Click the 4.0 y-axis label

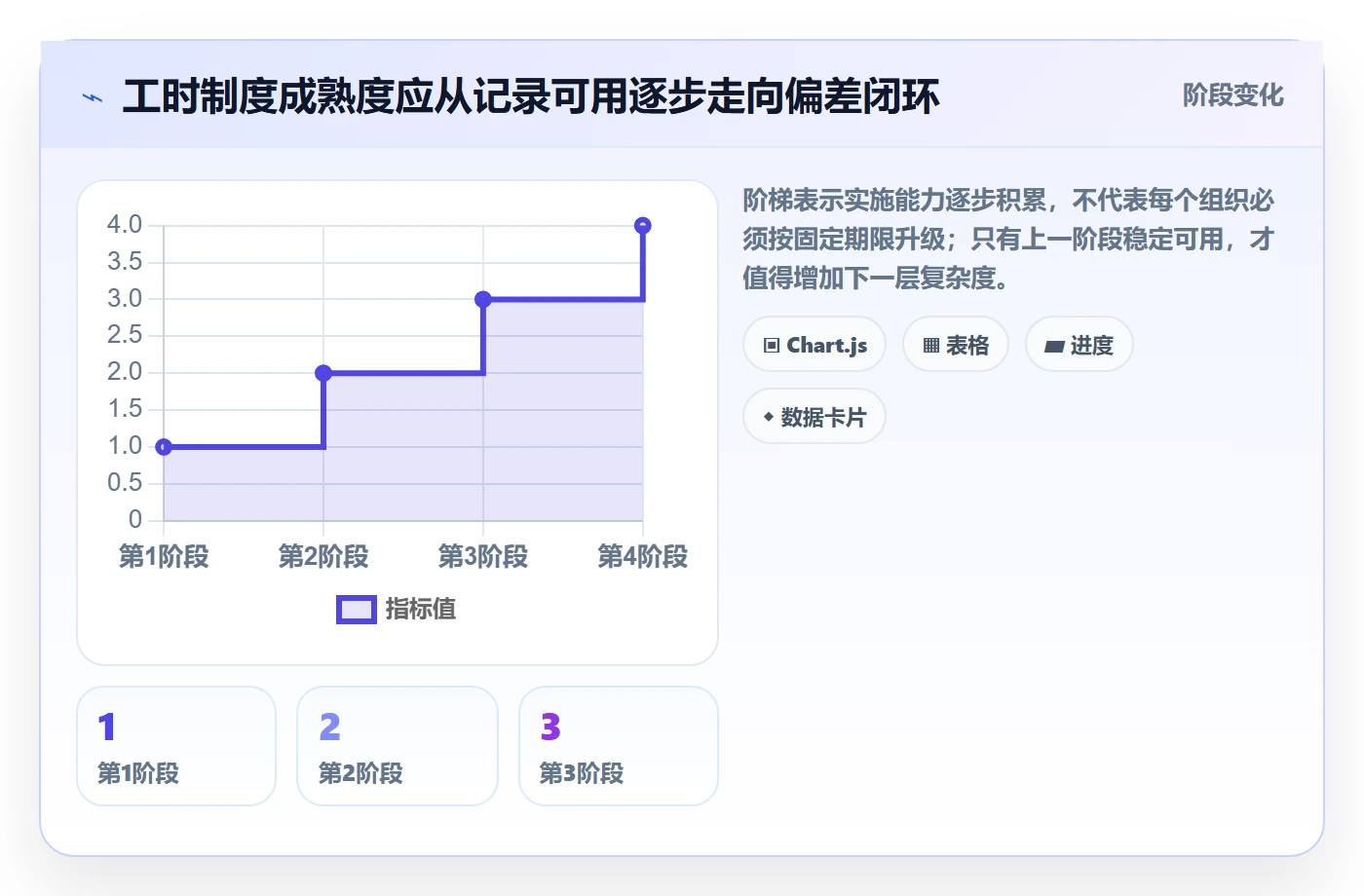125,225
